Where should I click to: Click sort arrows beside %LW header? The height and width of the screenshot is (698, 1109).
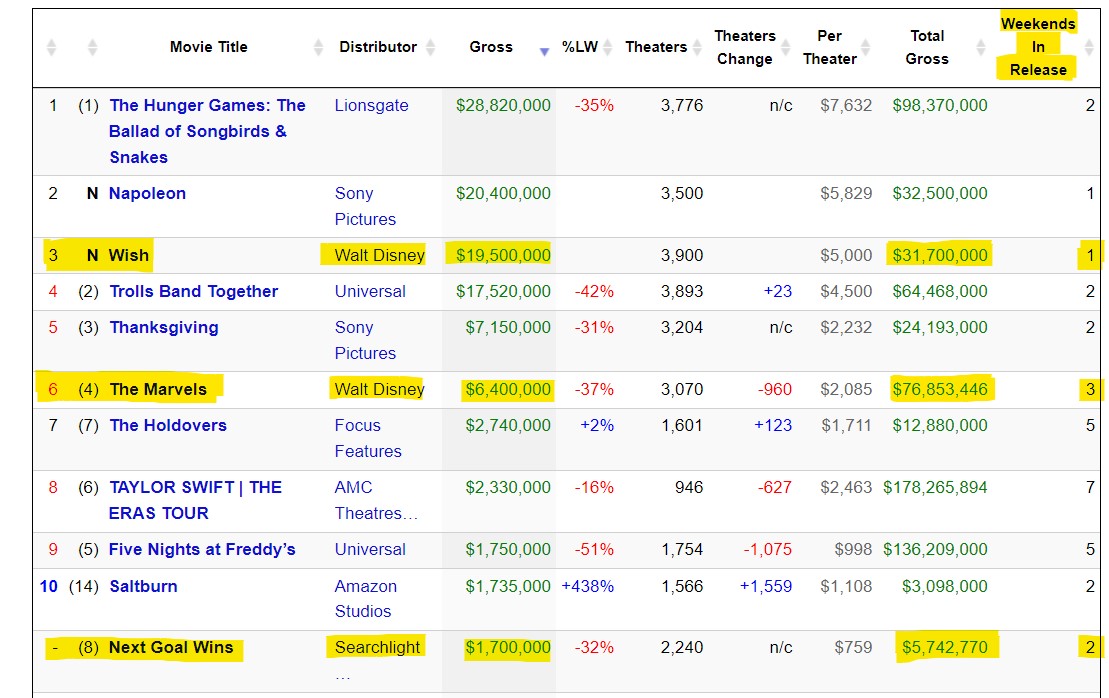pyautogui.click(x=607, y=48)
